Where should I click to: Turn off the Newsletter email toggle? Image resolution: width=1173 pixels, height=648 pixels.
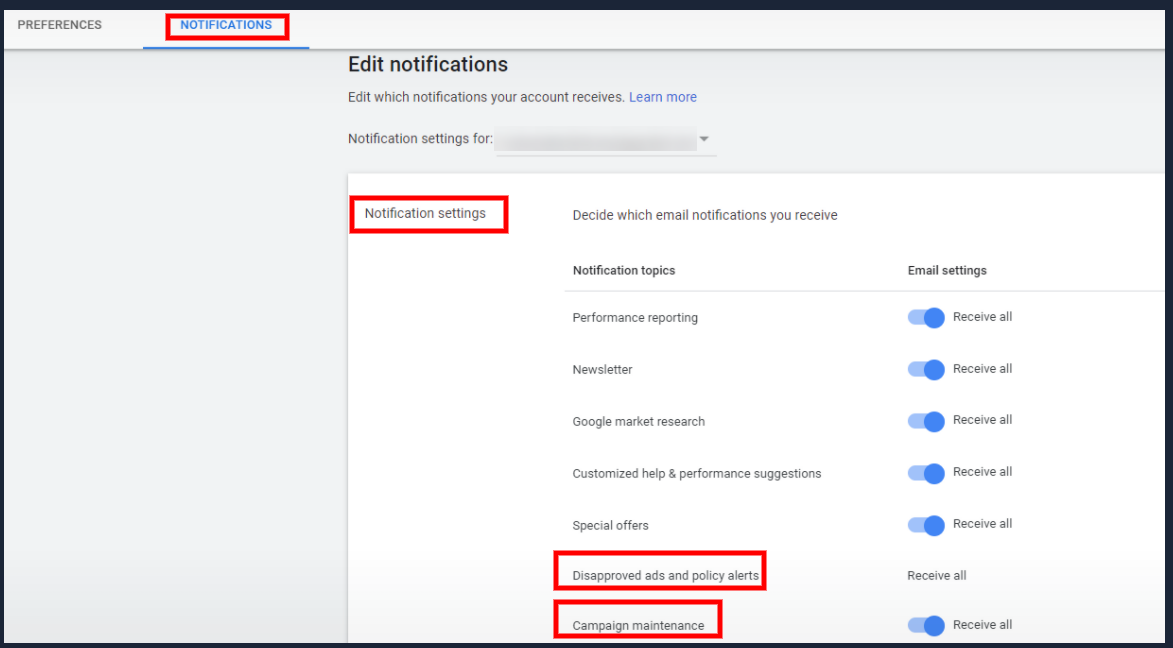pyautogui.click(x=926, y=369)
